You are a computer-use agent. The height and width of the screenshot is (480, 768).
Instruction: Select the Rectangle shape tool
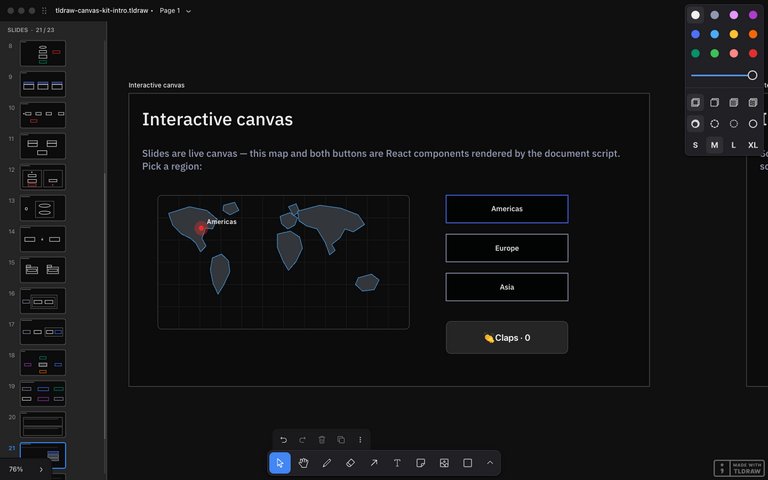coord(468,463)
